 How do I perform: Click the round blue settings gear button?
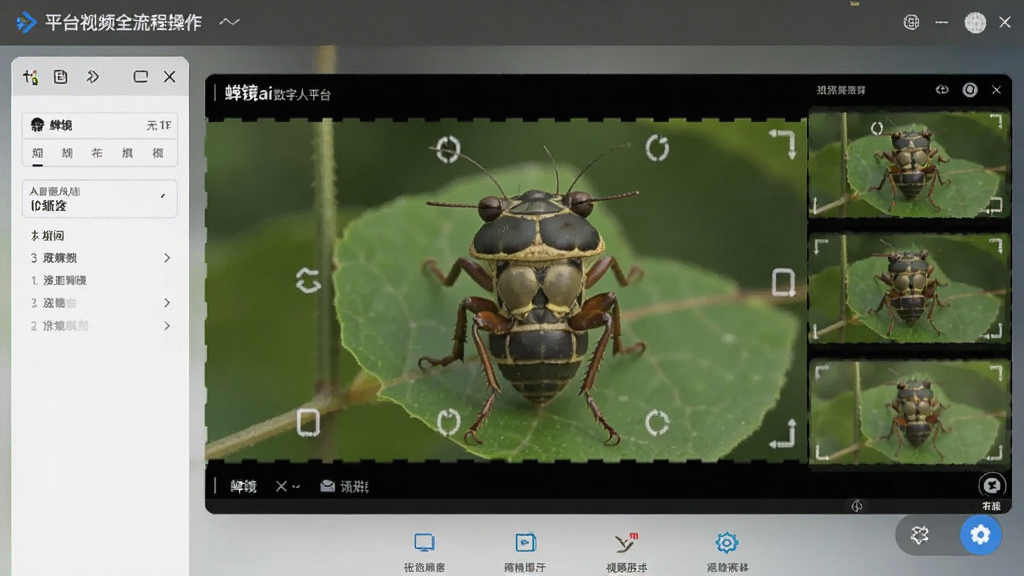(x=980, y=535)
